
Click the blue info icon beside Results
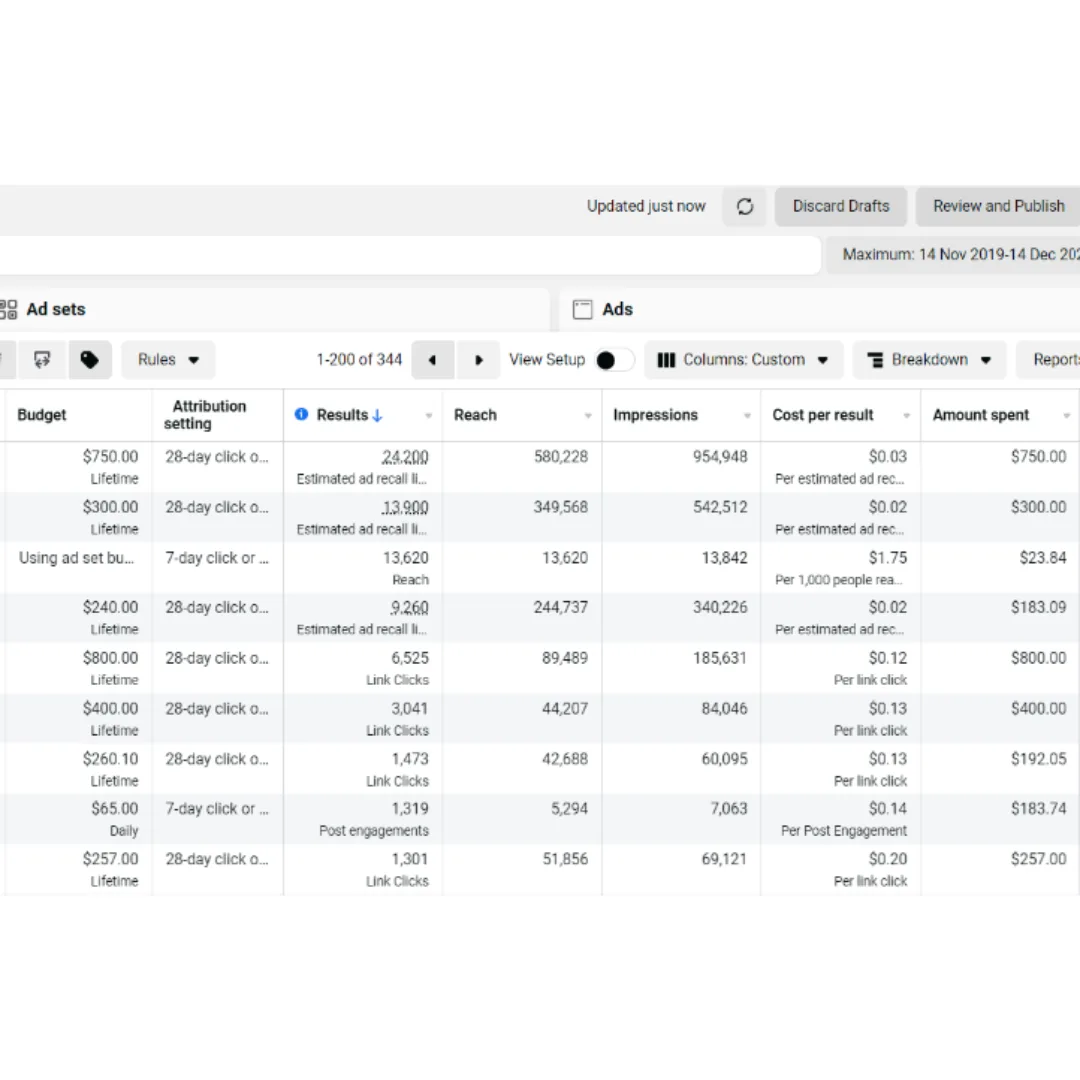[301, 414]
